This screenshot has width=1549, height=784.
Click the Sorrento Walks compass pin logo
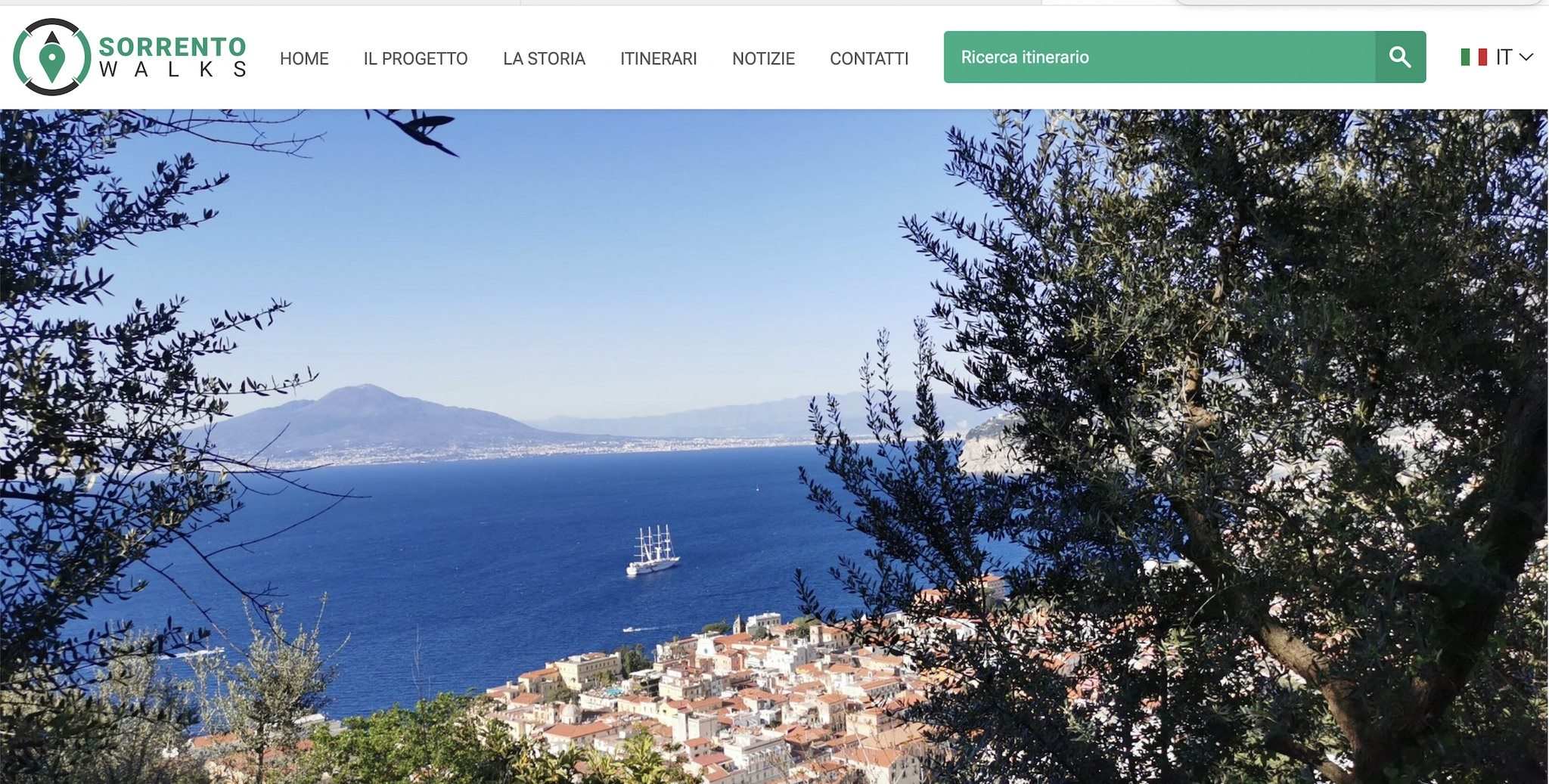coord(51,57)
